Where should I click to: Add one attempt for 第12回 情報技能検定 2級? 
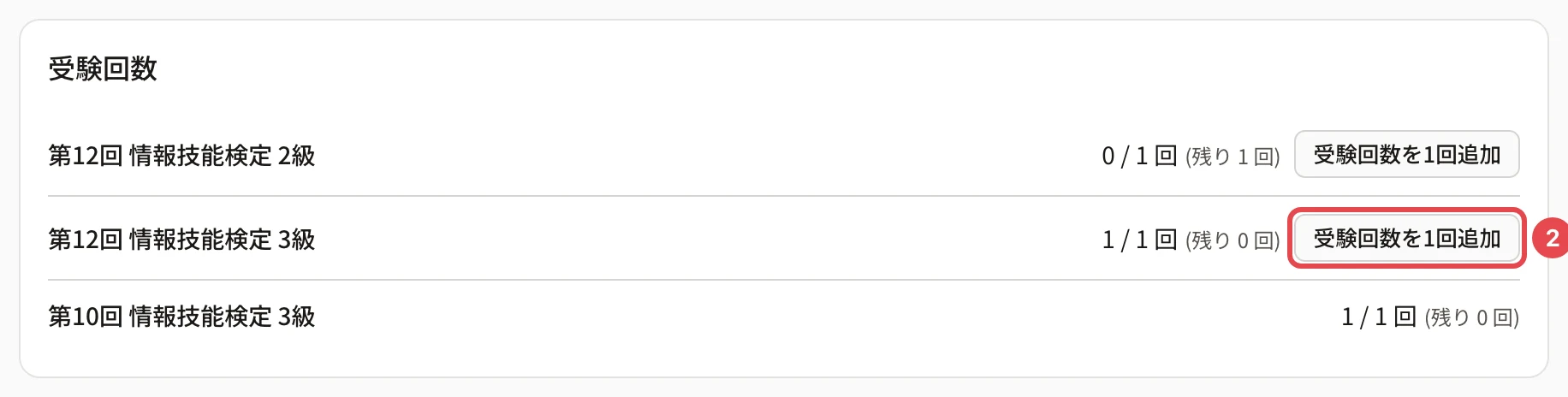(x=1406, y=154)
